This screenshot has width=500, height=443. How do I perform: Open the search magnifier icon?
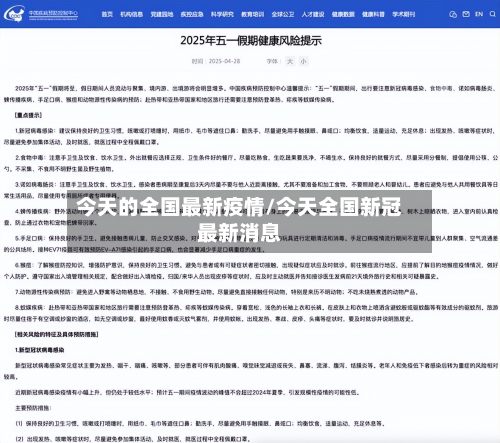[x=492, y=14]
